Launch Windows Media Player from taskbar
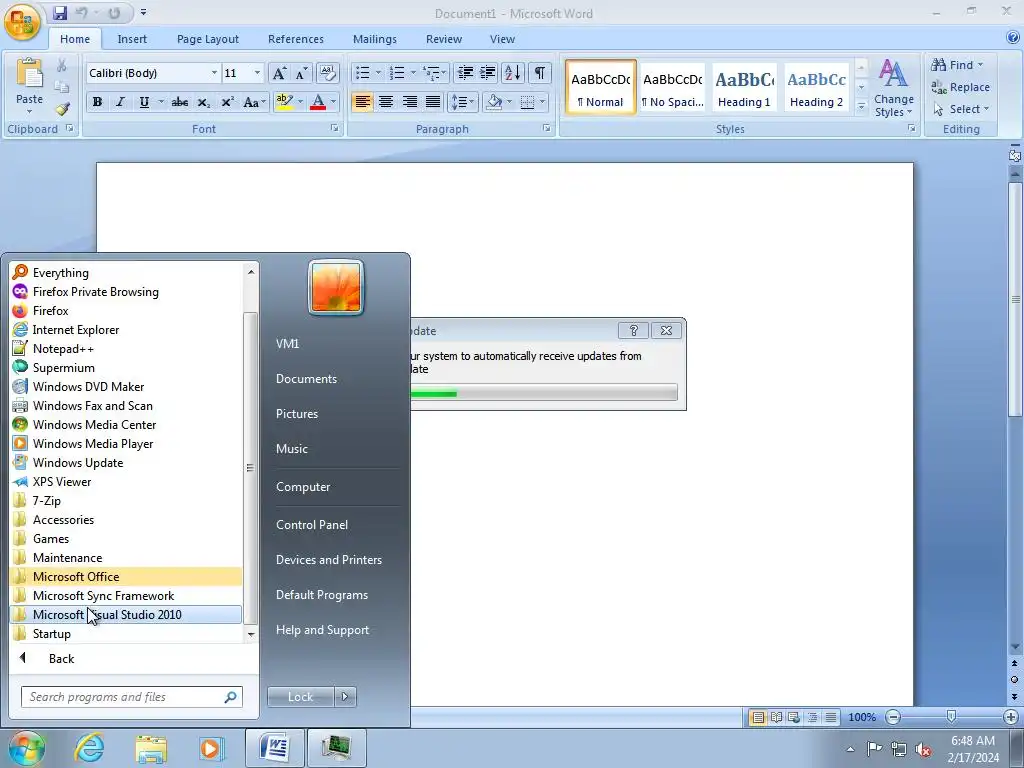This screenshot has height=768, width=1024. coord(210,748)
